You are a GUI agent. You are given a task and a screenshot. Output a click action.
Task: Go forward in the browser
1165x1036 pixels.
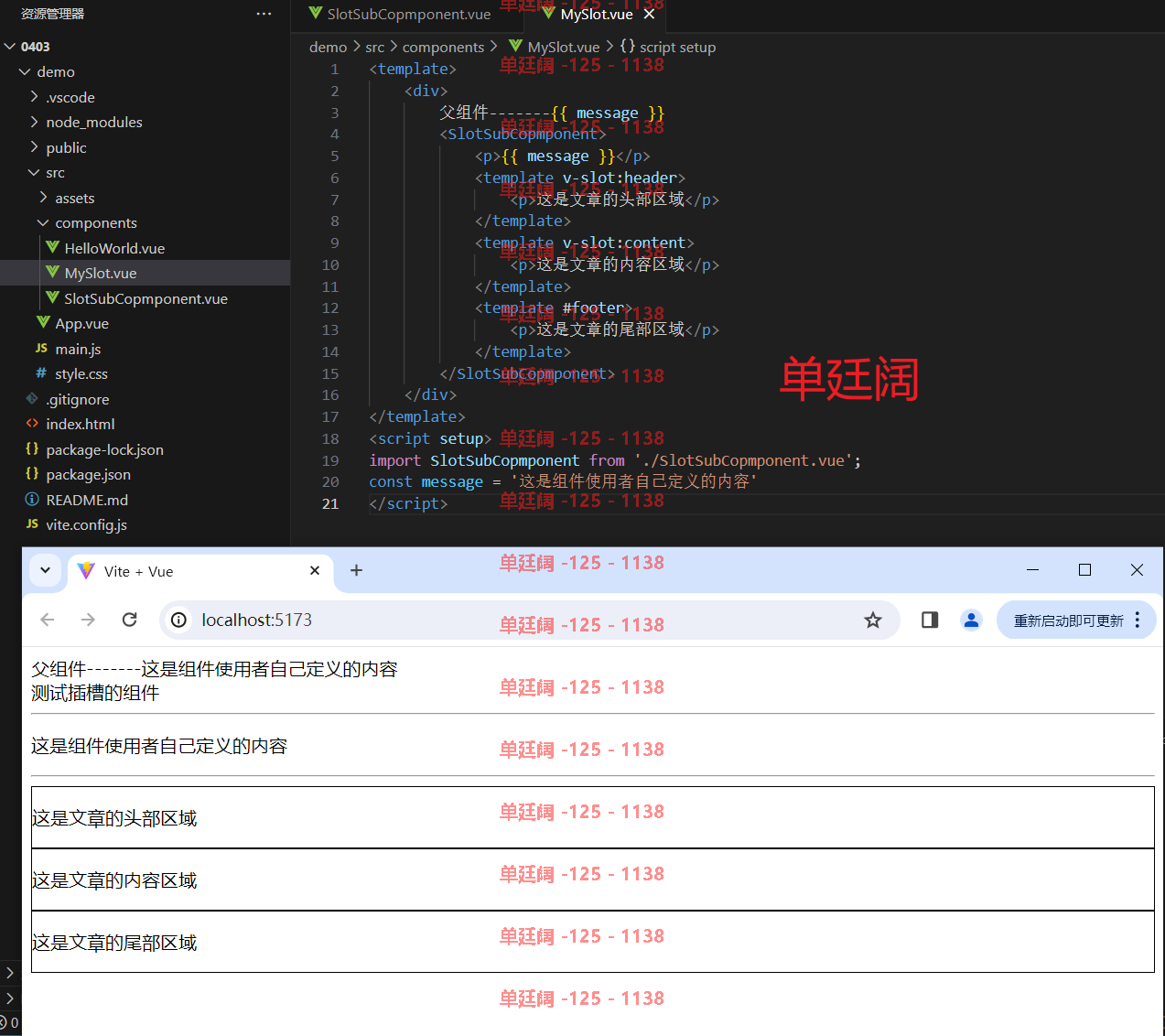[x=88, y=620]
